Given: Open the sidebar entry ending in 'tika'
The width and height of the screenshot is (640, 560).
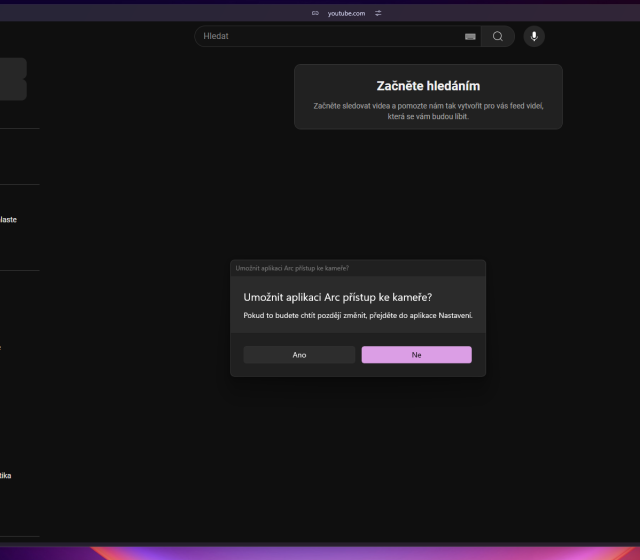Looking at the screenshot, I should [6, 475].
